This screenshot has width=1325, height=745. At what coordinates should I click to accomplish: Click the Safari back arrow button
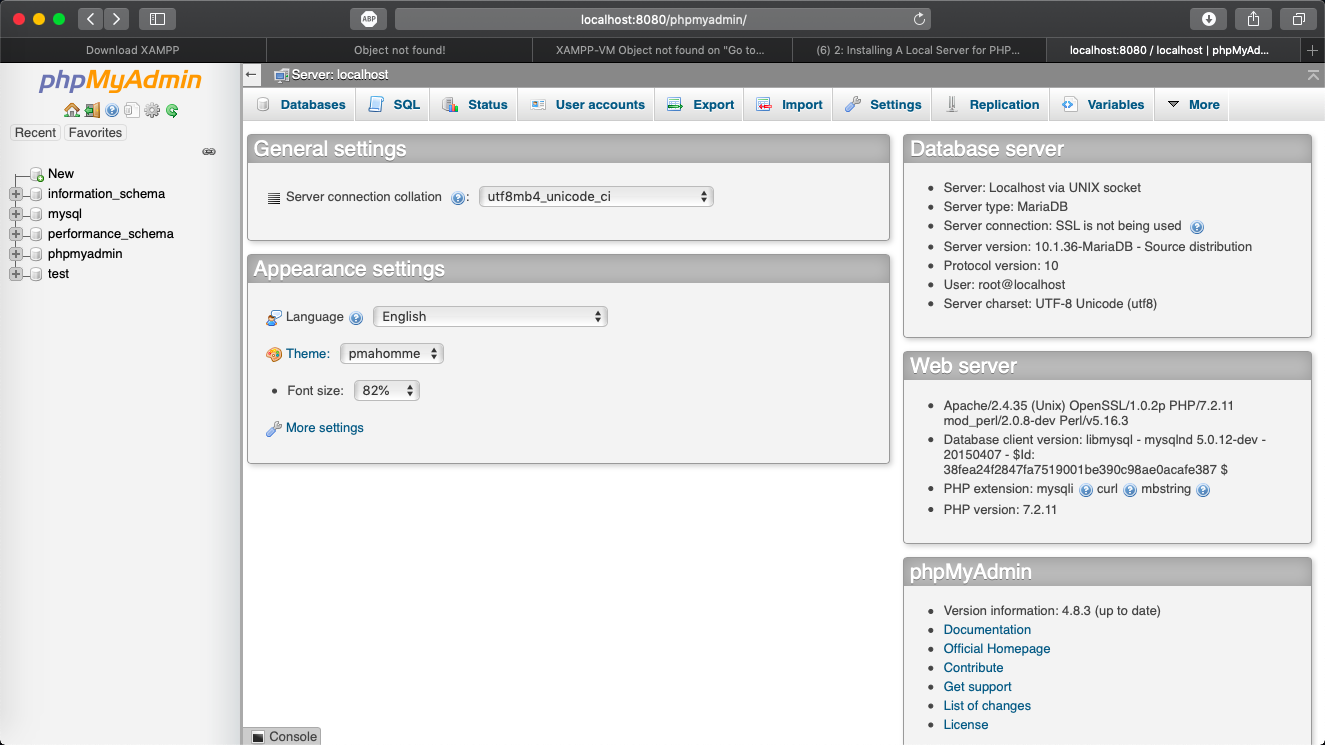click(x=90, y=18)
